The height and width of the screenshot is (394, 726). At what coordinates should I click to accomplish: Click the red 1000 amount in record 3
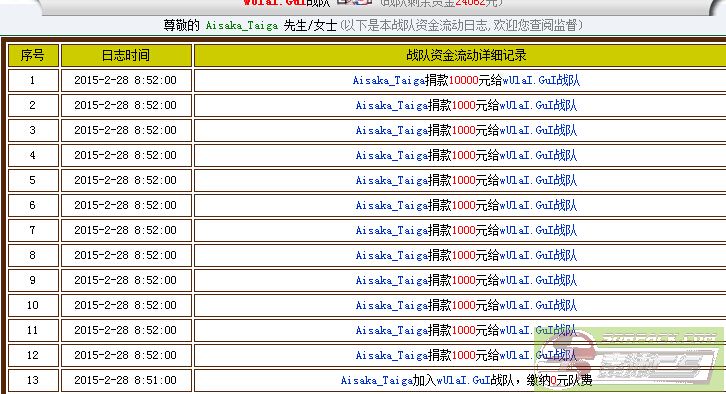(463, 131)
